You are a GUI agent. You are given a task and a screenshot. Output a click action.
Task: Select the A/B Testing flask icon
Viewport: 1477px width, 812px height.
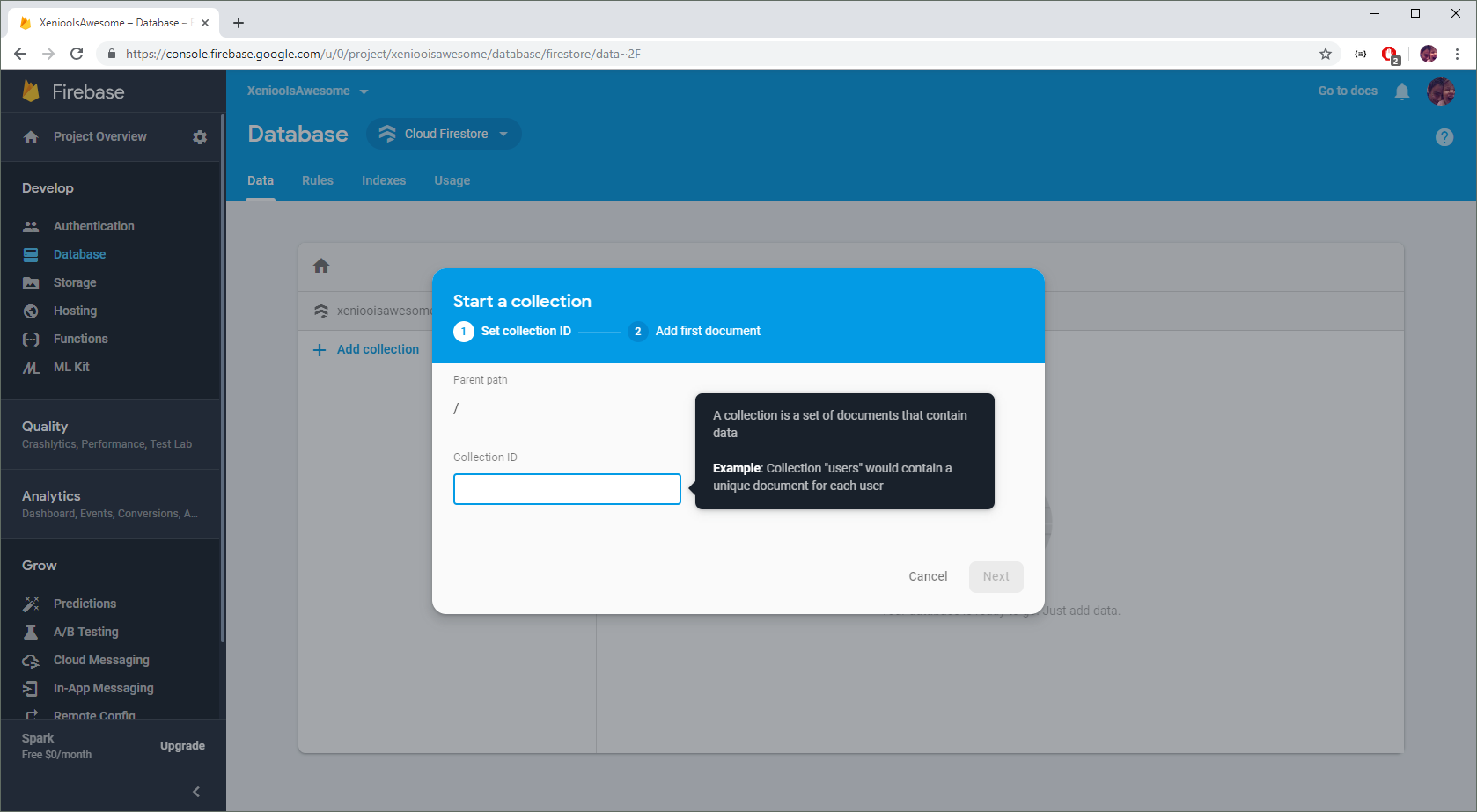pos(31,632)
